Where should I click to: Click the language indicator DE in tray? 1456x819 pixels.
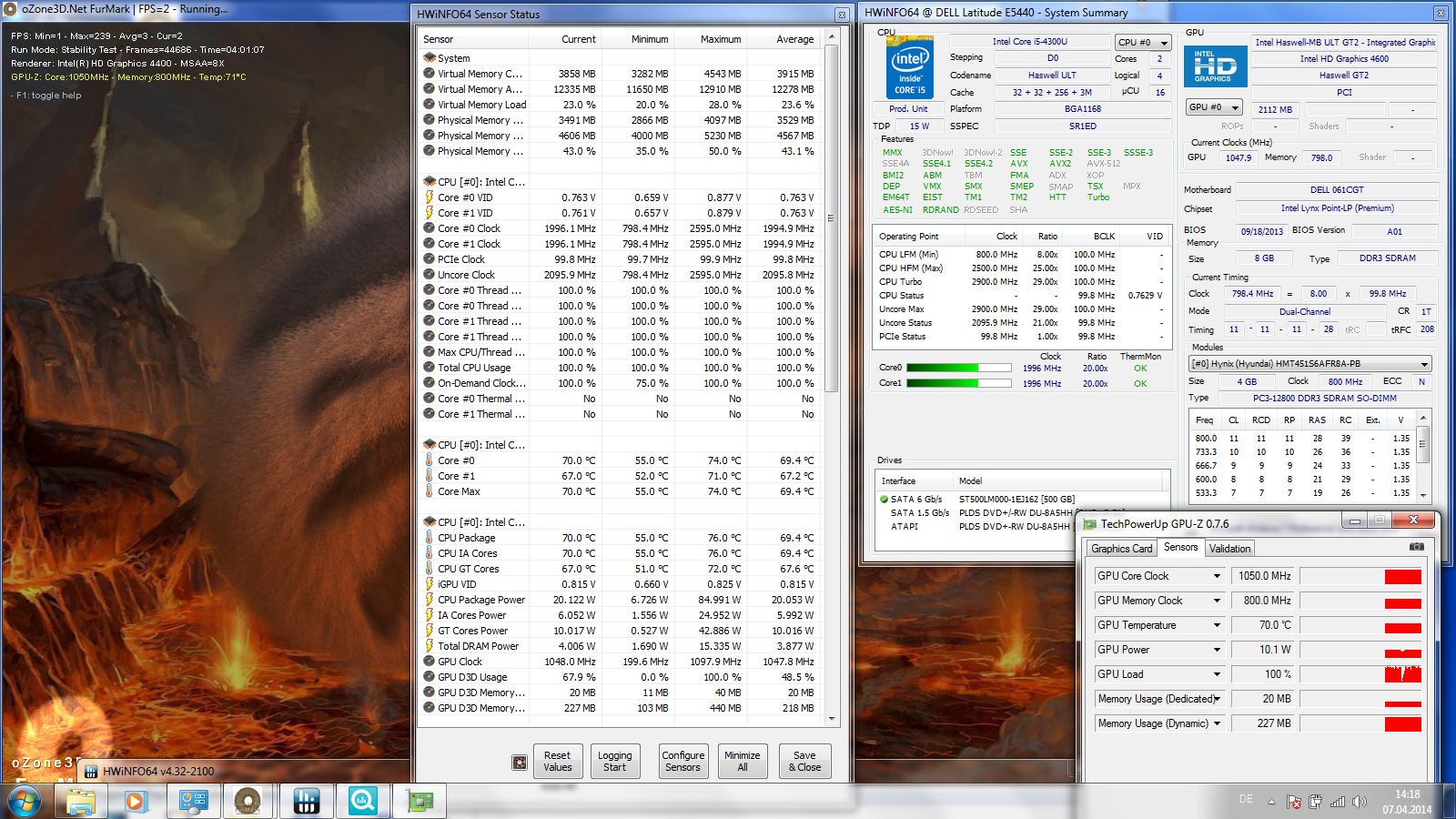pos(1246,799)
